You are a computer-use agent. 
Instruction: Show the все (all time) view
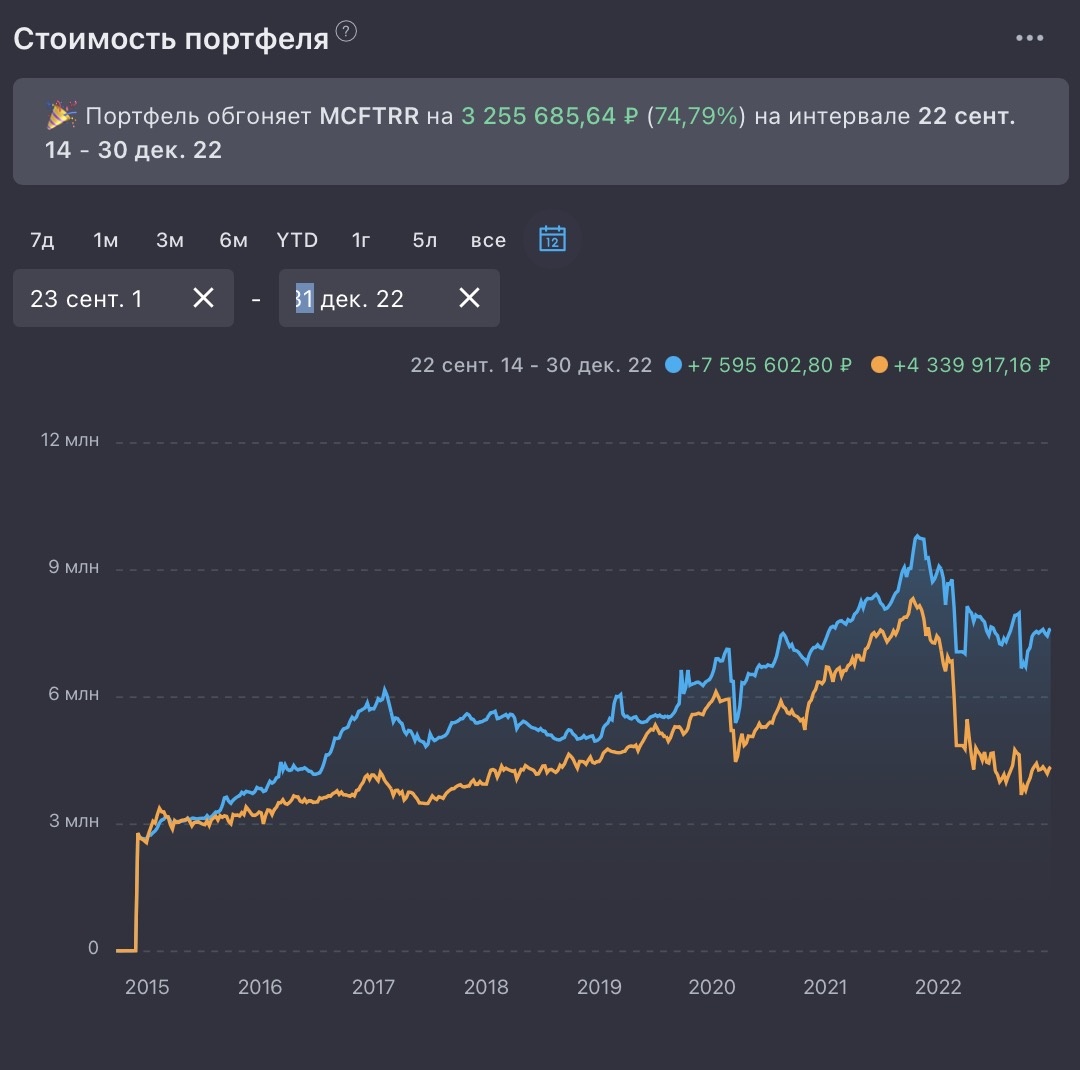[x=488, y=240]
